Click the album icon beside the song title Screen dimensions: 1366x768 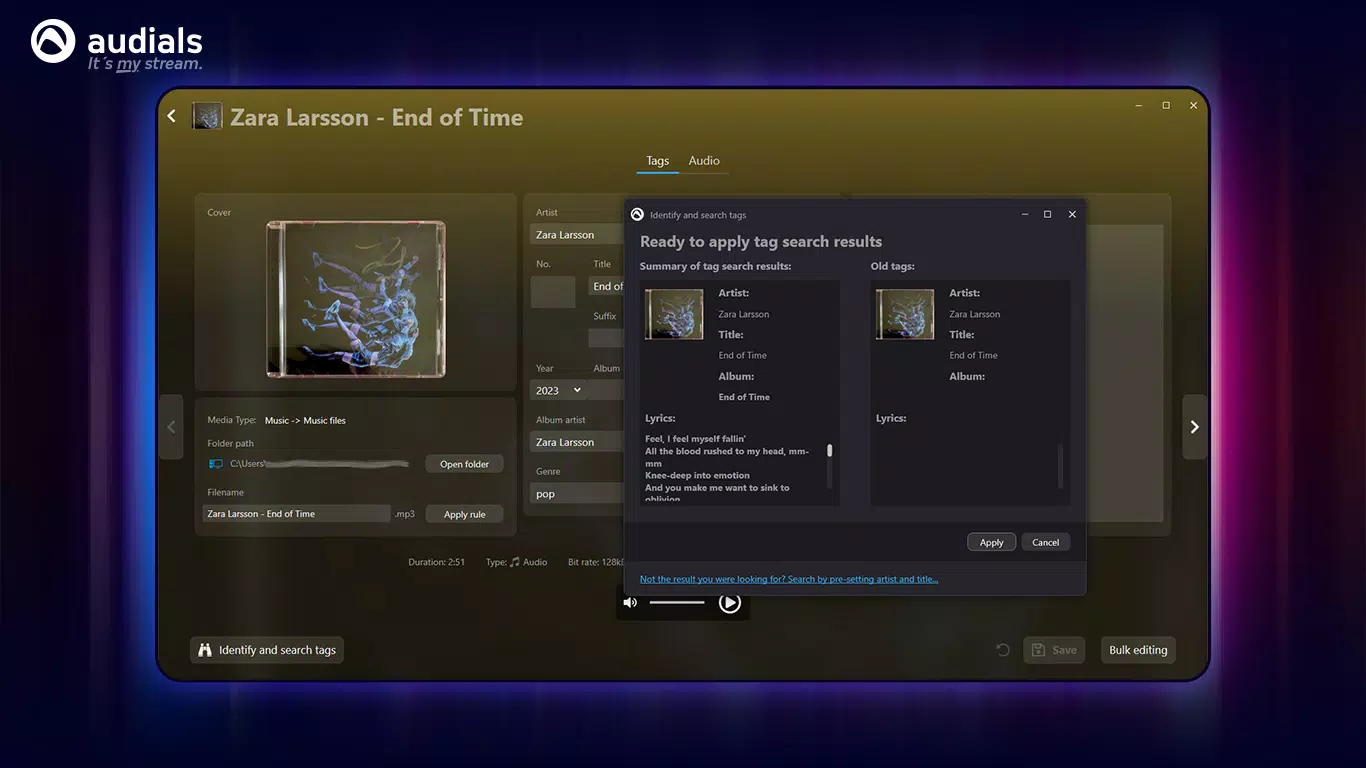[x=207, y=116]
